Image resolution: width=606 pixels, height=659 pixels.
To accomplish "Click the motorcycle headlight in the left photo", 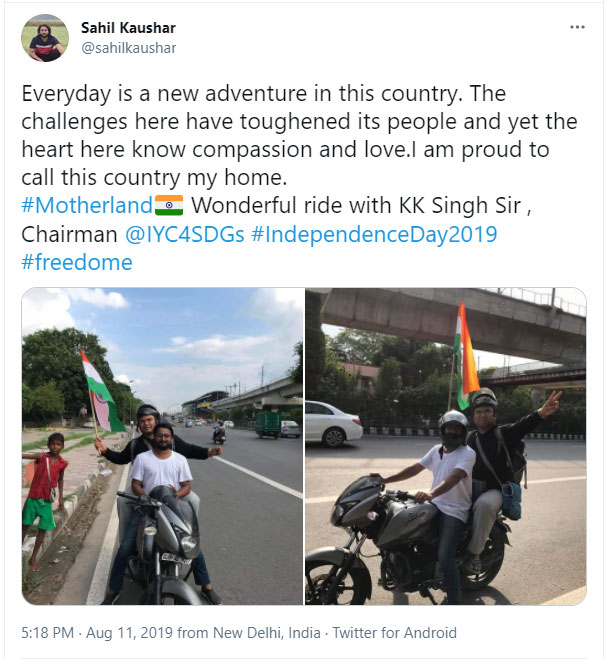I will (x=189, y=544).
